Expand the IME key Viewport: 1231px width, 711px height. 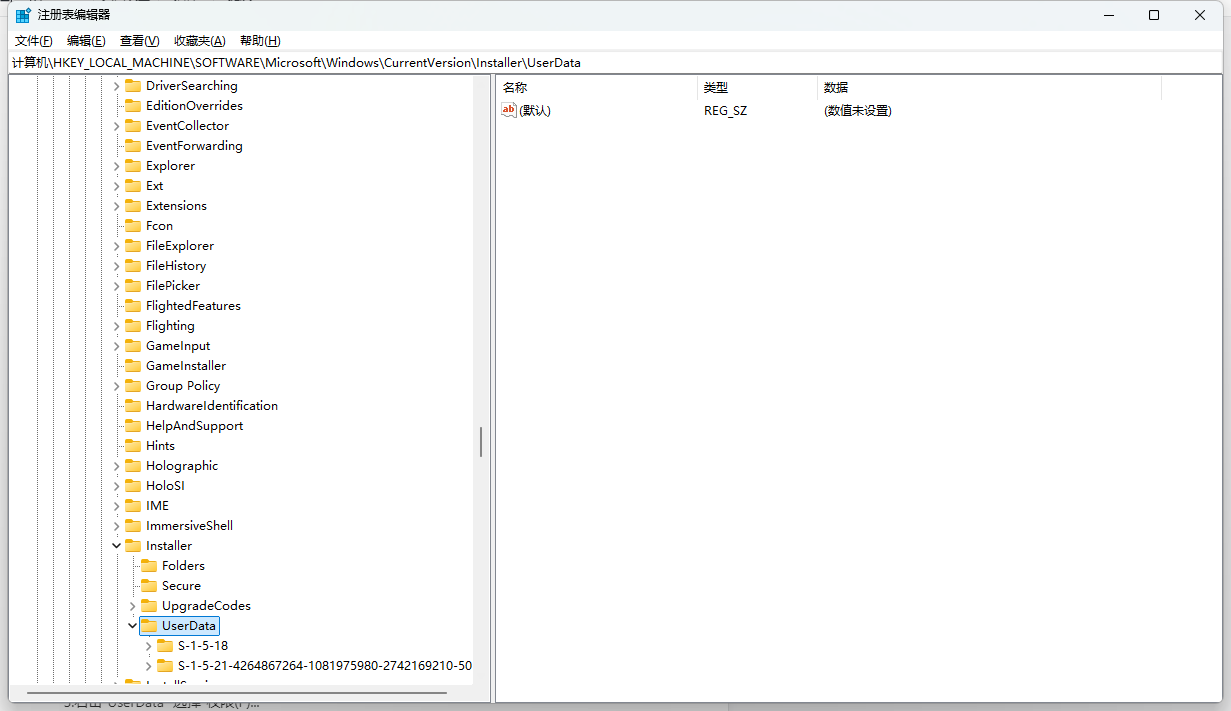116,505
